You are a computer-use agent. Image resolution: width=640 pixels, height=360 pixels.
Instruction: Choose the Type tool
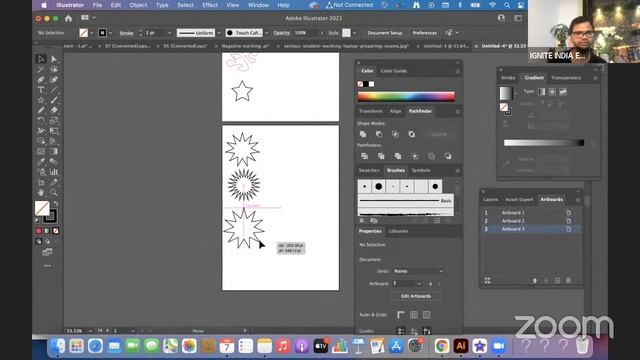pos(41,90)
